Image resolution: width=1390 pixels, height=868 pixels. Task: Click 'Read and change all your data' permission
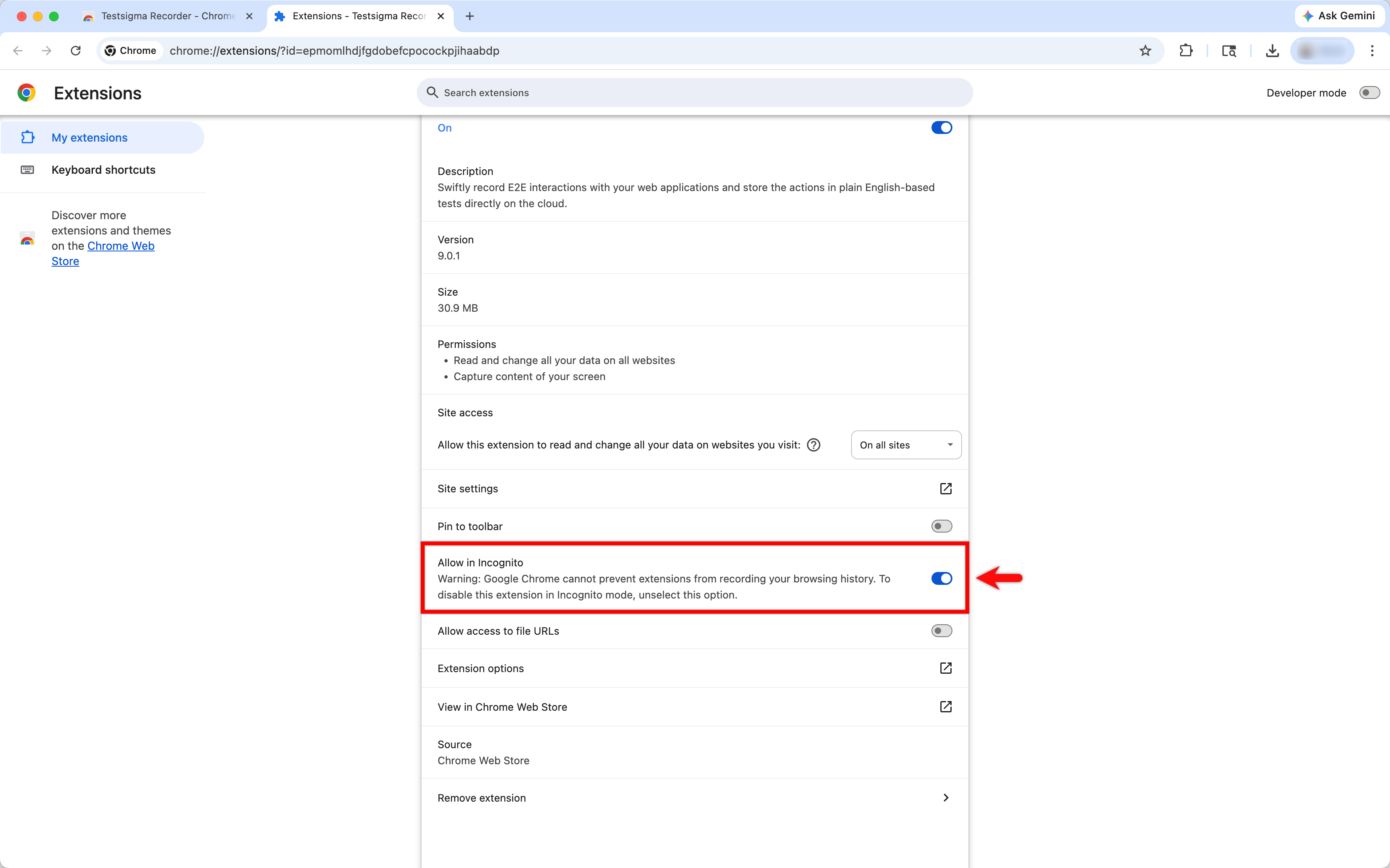pos(564,360)
